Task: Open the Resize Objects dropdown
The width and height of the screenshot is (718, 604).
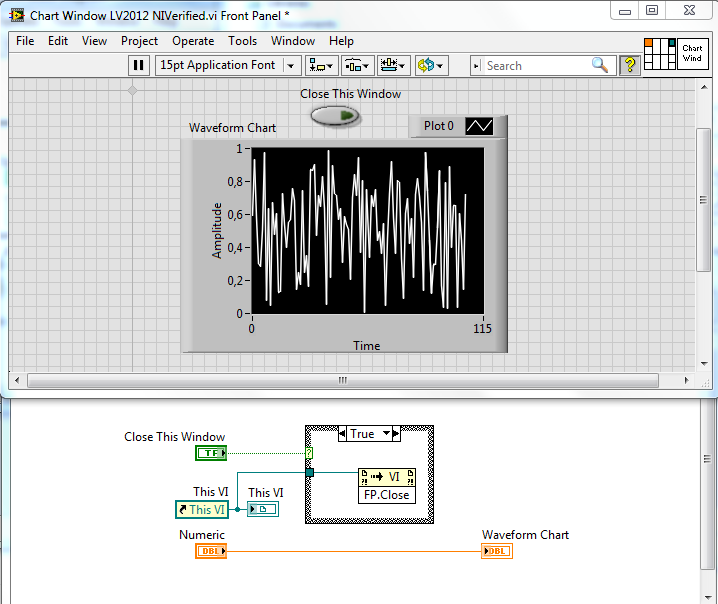Action: [x=393, y=65]
